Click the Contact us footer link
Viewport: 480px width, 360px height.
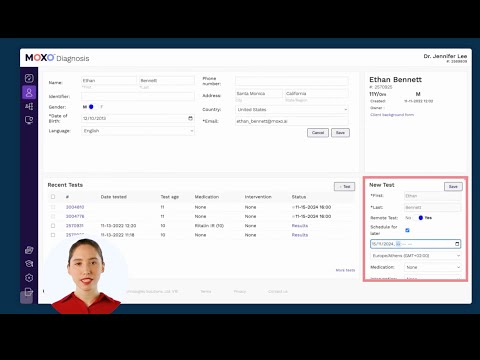click(x=278, y=291)
